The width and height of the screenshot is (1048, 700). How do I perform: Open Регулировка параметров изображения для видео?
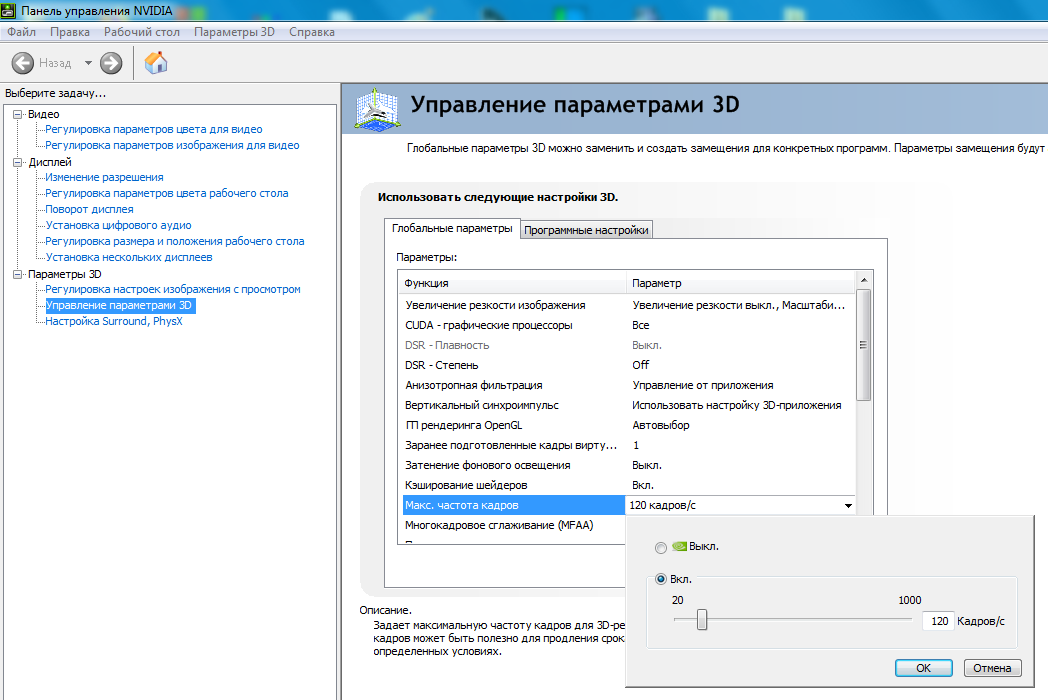(x=172, y=145)
